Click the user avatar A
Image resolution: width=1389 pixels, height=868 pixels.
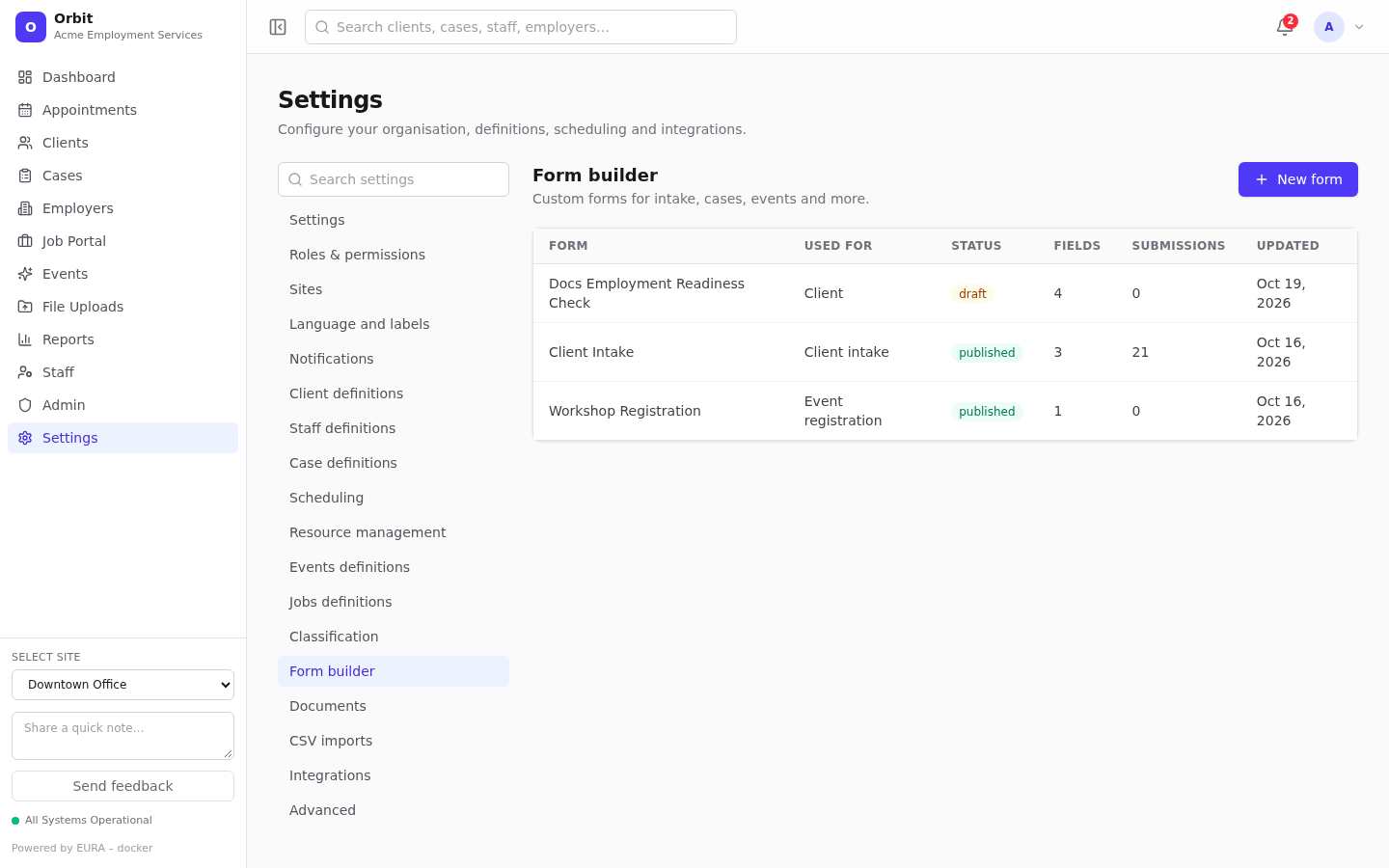click(1329, 27)
